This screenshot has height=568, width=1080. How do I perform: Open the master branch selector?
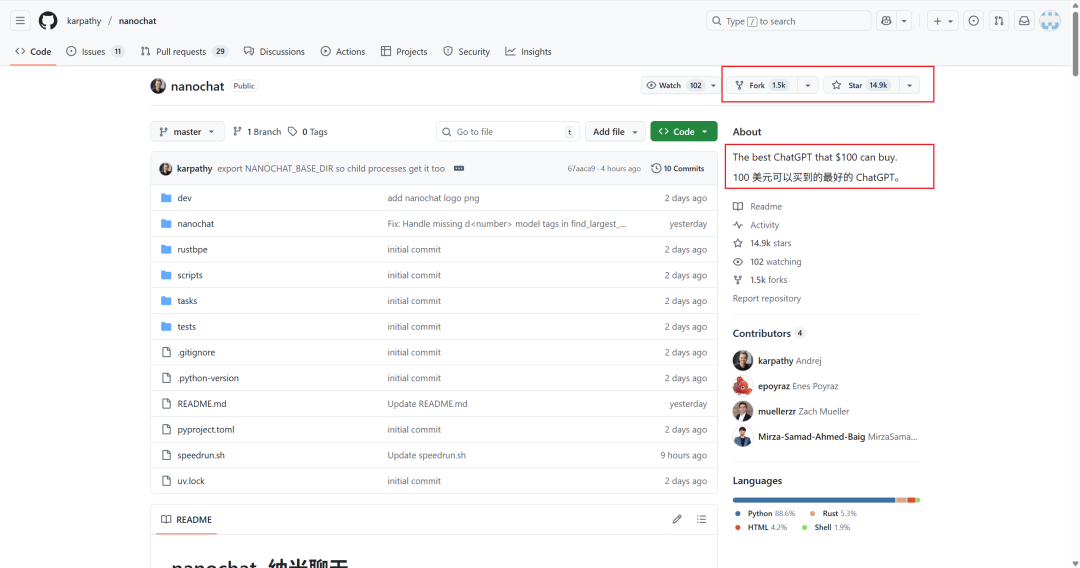(187, 132)
